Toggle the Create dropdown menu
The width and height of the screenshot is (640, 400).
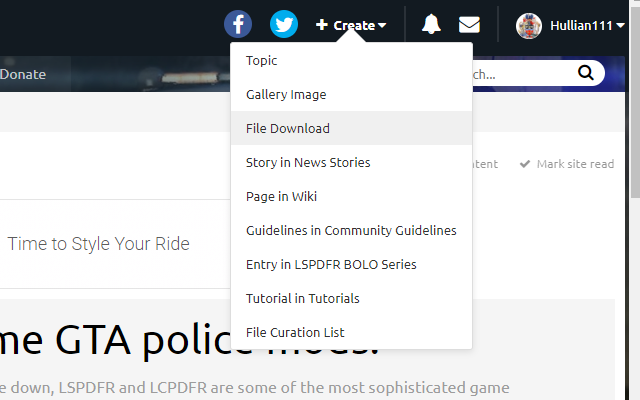[351, 25]
